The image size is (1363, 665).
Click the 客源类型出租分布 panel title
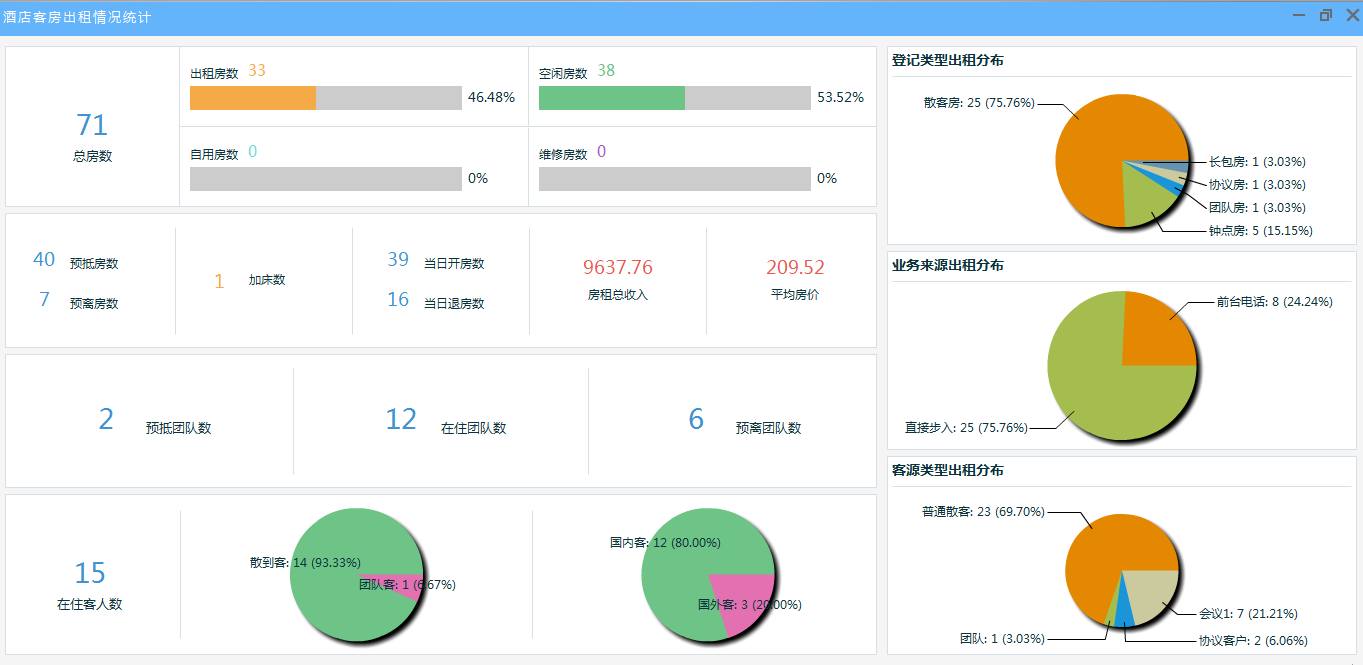(x=948, y=470)
